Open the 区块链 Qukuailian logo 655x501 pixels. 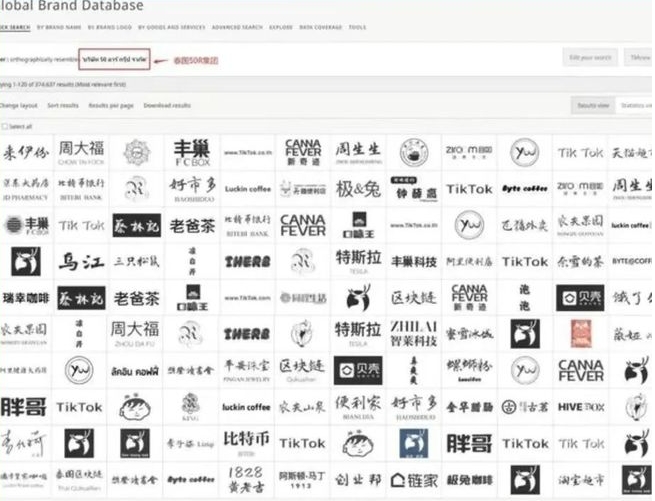[303, 370]
